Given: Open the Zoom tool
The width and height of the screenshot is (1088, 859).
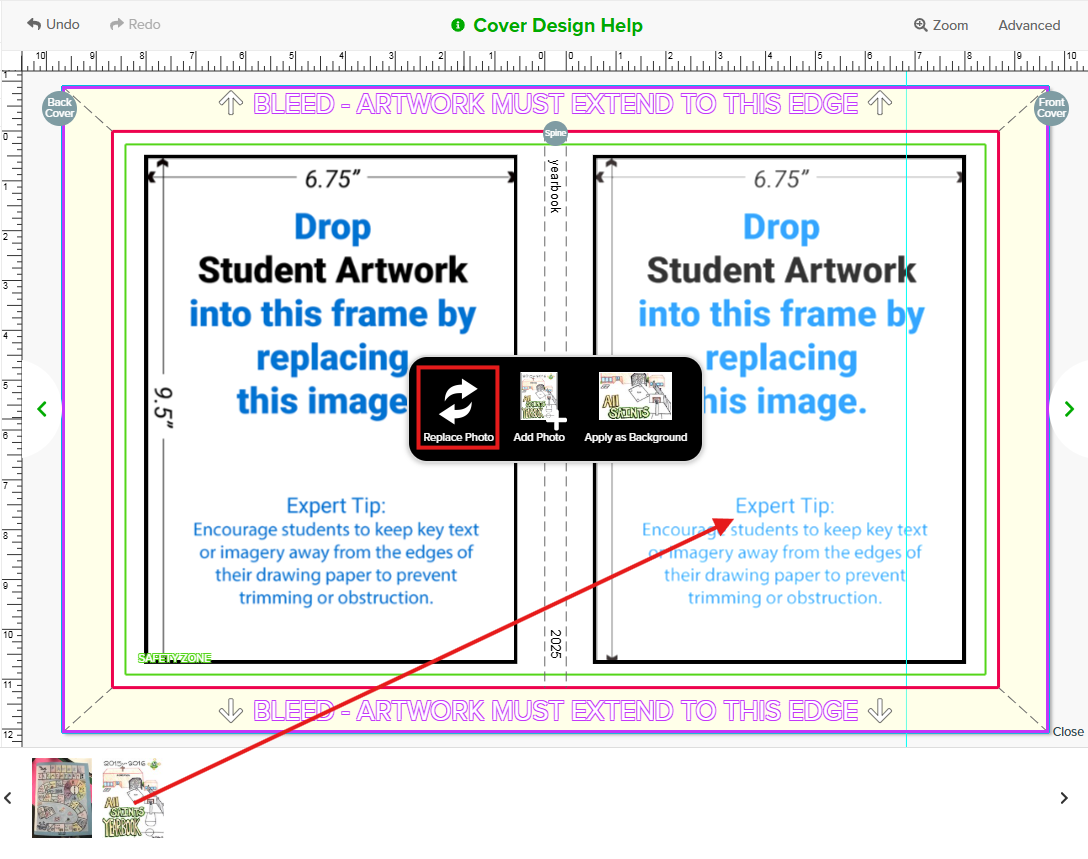Looking at the screenshot, I should pos(941,25).
